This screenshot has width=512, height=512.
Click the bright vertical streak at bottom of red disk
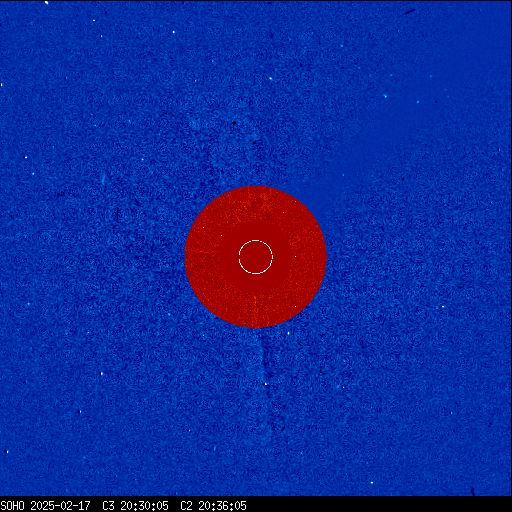coord(256,310)
